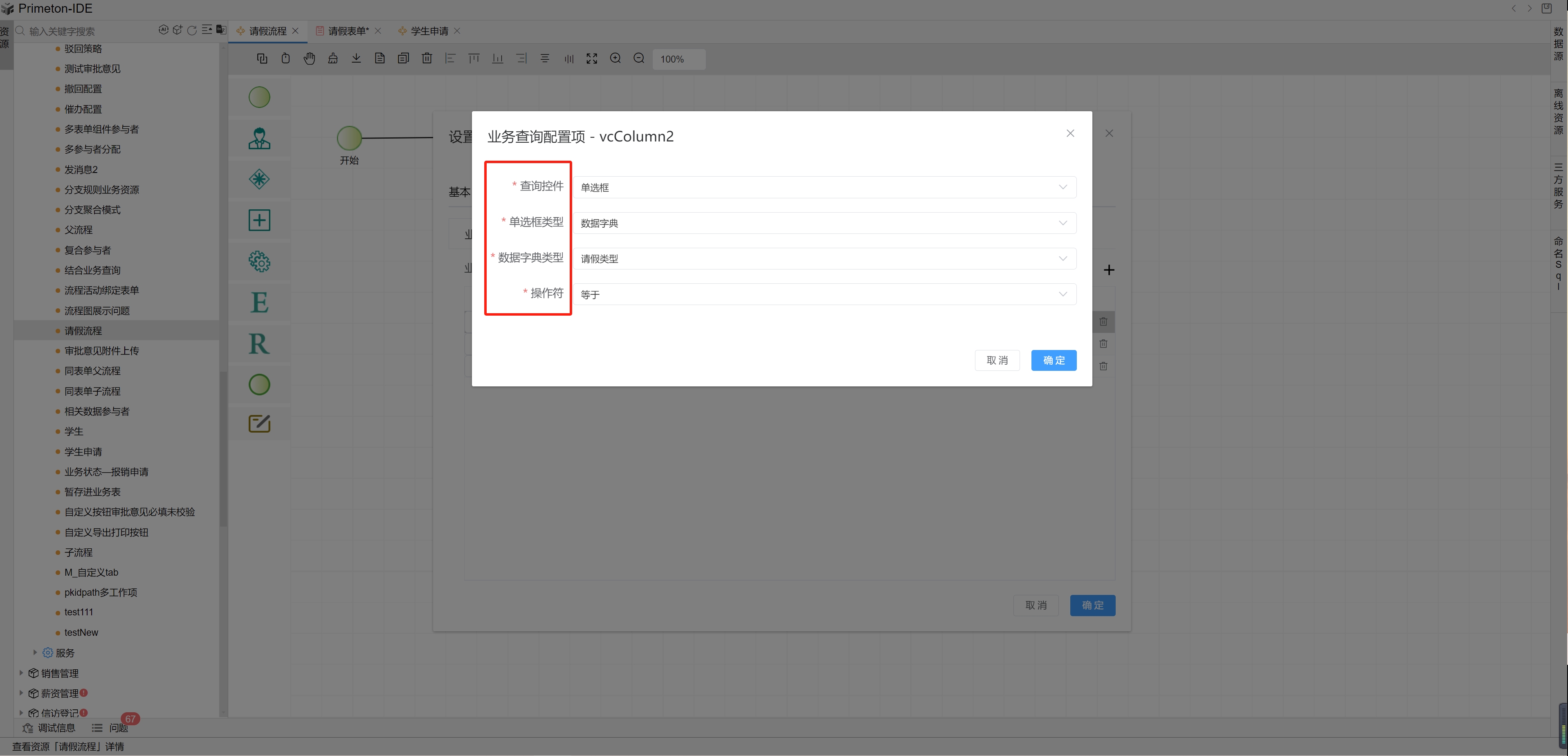Screen dimensions: 1568x756
Task: Click the zoom in magnifier icon
Action: [616, 58]
